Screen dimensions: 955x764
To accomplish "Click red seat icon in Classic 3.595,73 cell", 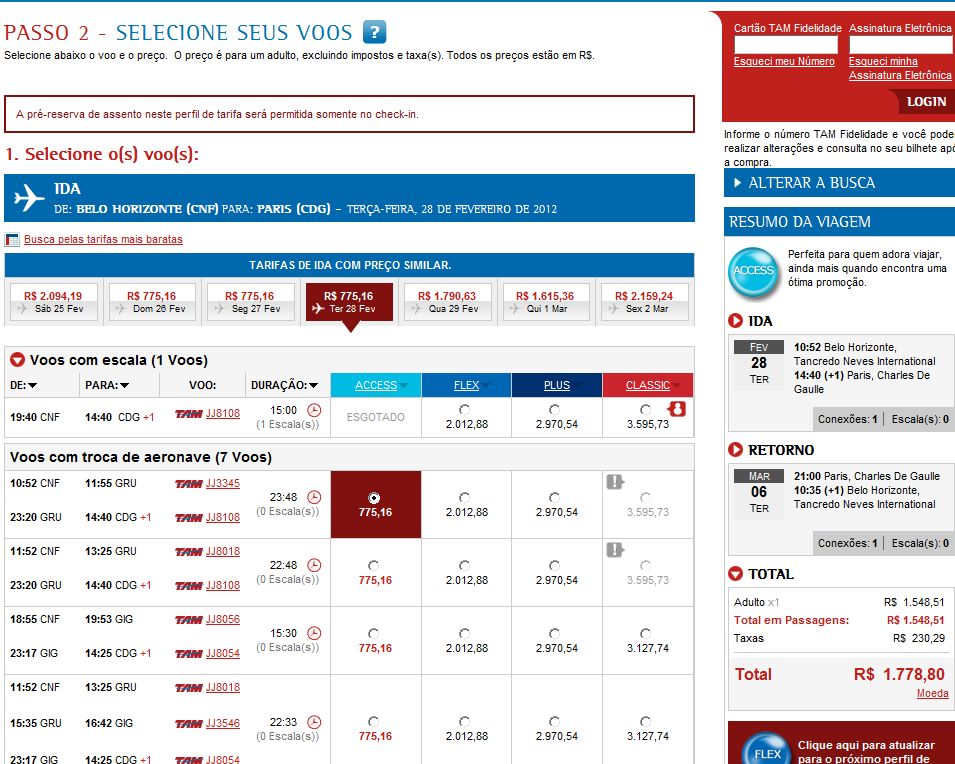I will [677, 409].
